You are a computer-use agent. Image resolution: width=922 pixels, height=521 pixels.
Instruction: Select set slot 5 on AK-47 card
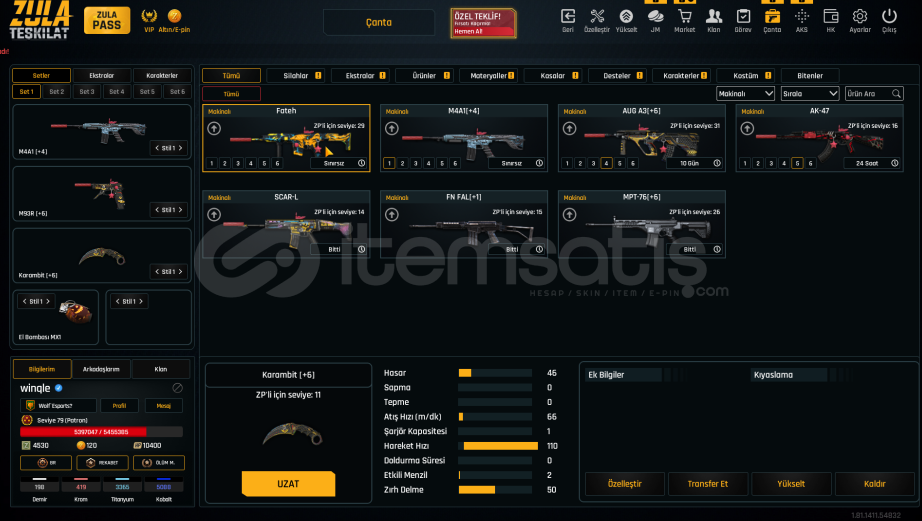[797, 163]
